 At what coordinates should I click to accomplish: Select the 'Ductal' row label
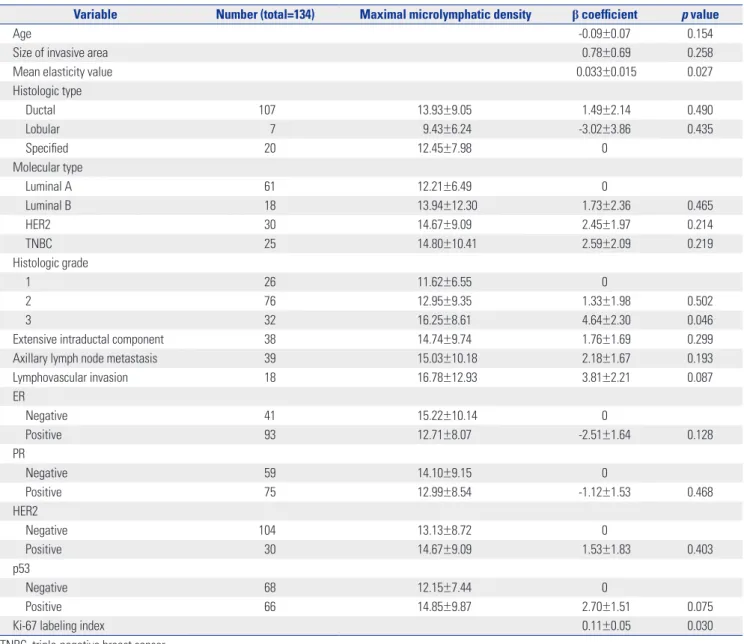pyautogui.click(x=40, y=110)
